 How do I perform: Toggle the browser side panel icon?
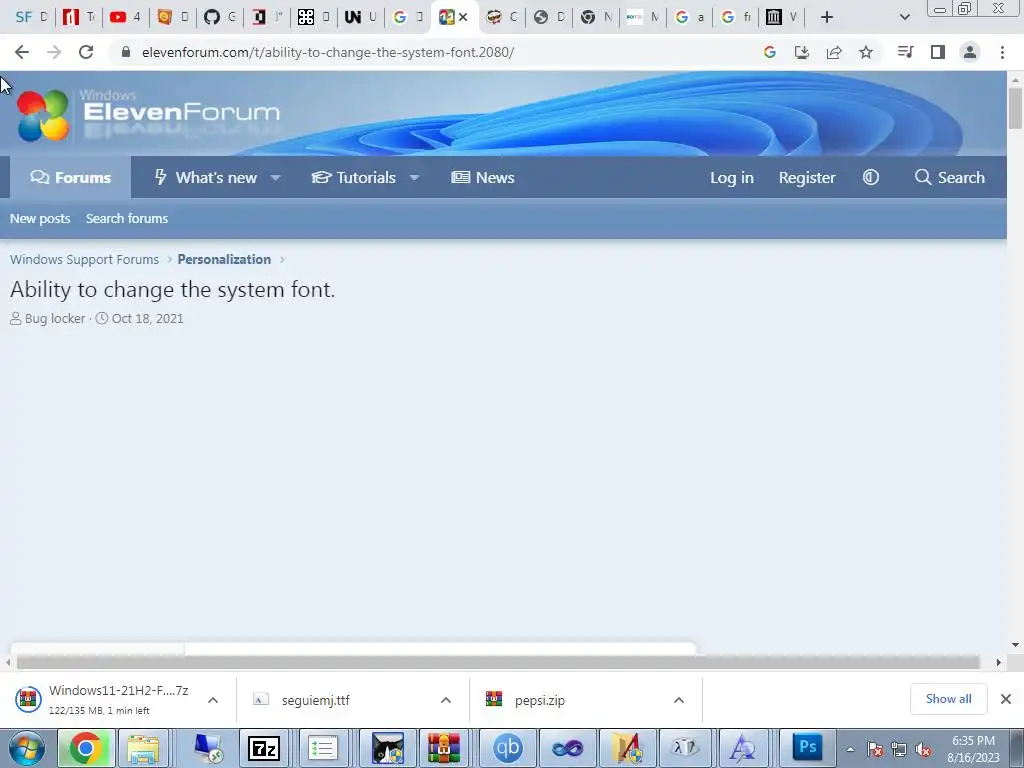(x=938, y=52)
